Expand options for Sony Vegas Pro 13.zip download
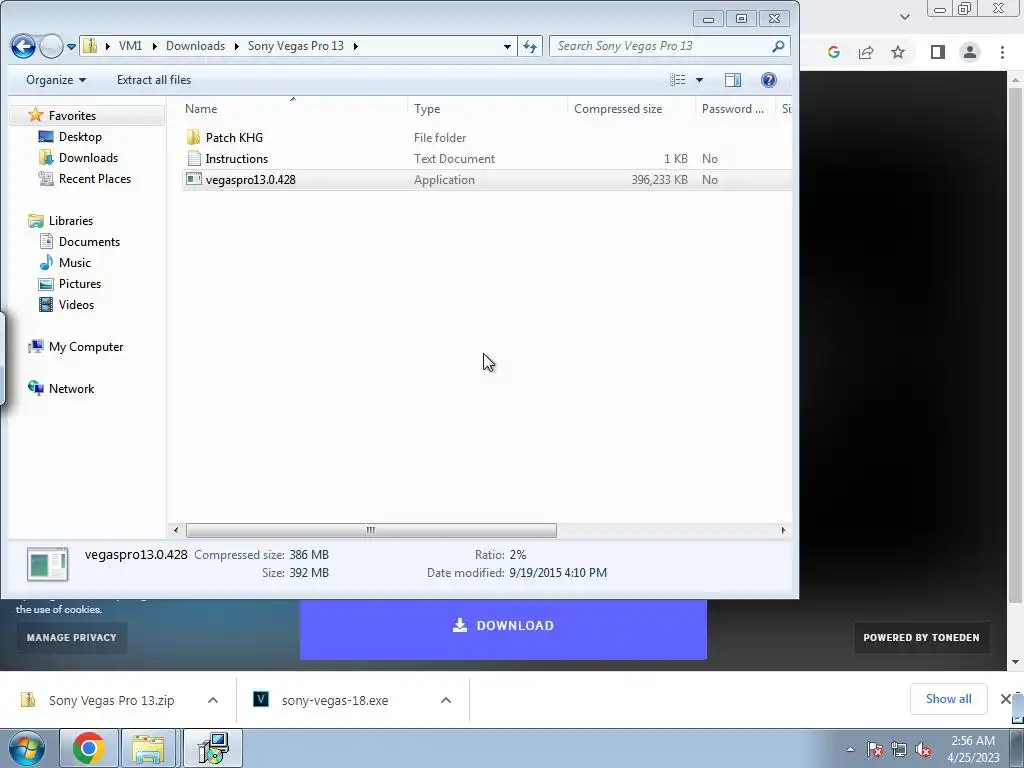This screenshot has width=1024, height=768. (213, 700)
